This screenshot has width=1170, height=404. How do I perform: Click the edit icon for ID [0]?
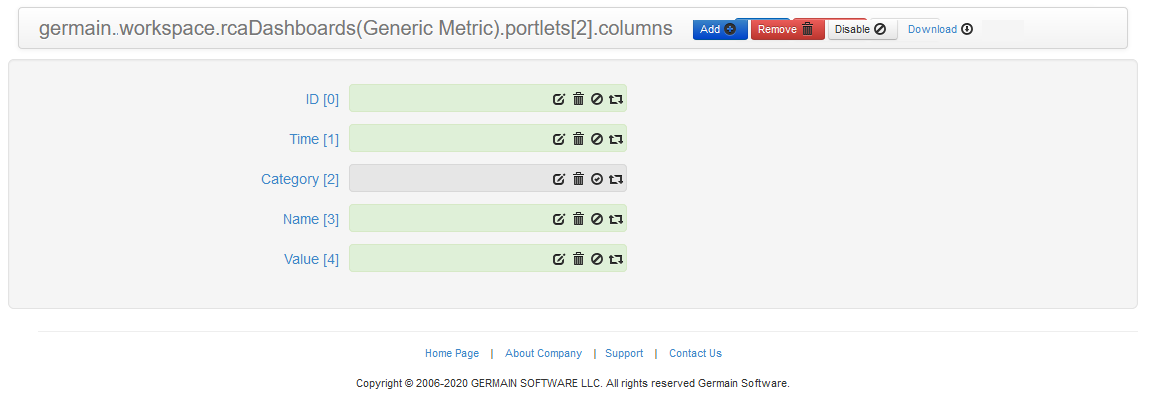pos(559,99)
